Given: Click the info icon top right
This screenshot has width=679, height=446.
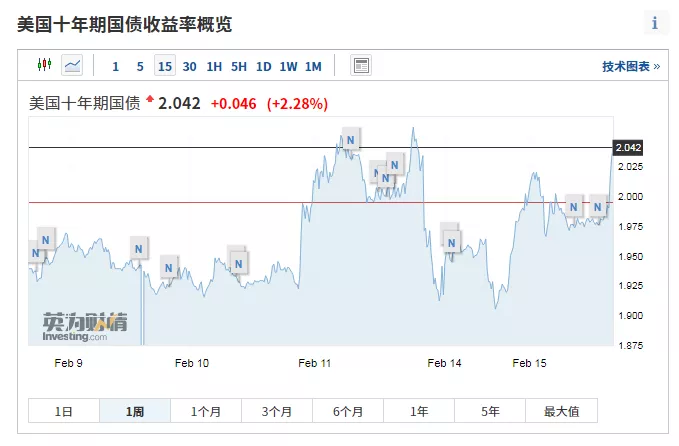Looking at the screenshot, I should pyautogui.click(x=655, y=23).
